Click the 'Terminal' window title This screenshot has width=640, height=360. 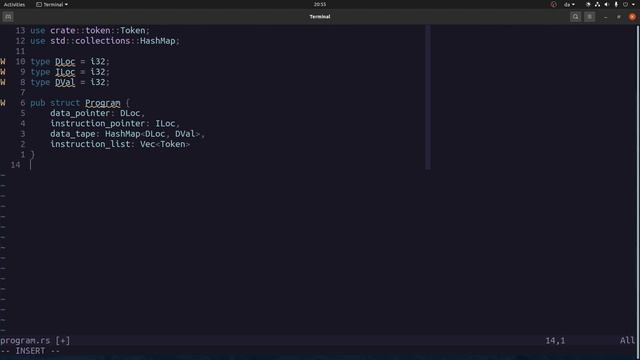(320, 17)
